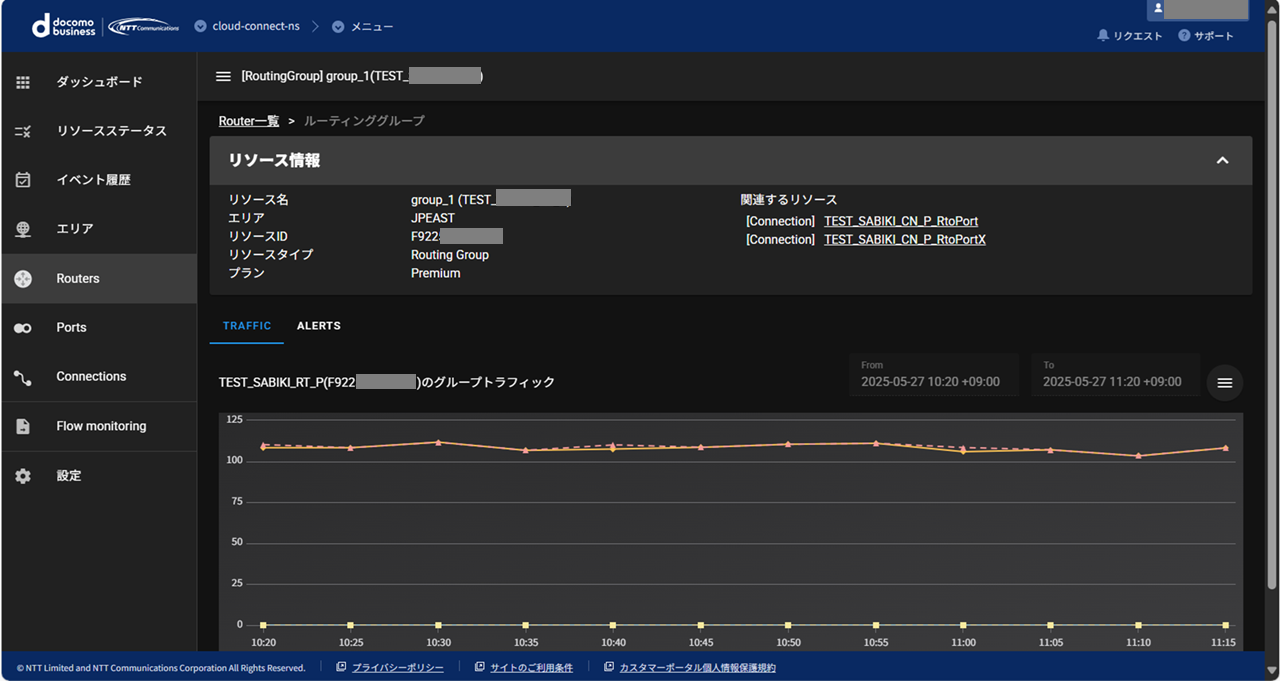
Task: Go back to Router一覧 breadcrumb
Action: (248, 121)
